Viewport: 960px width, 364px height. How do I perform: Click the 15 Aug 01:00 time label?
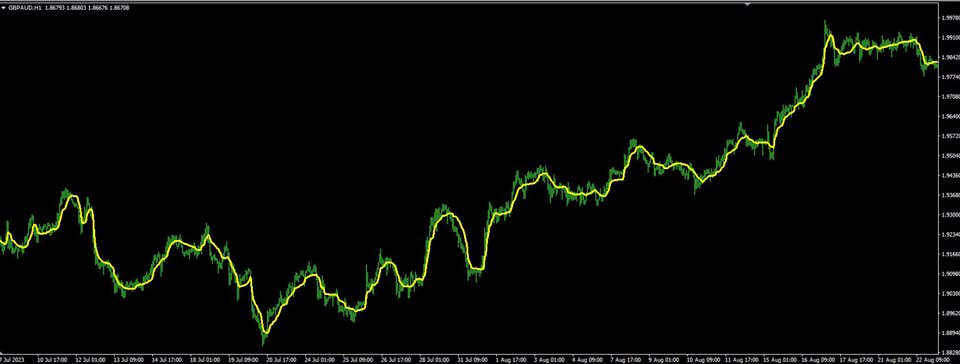(780, 360)
